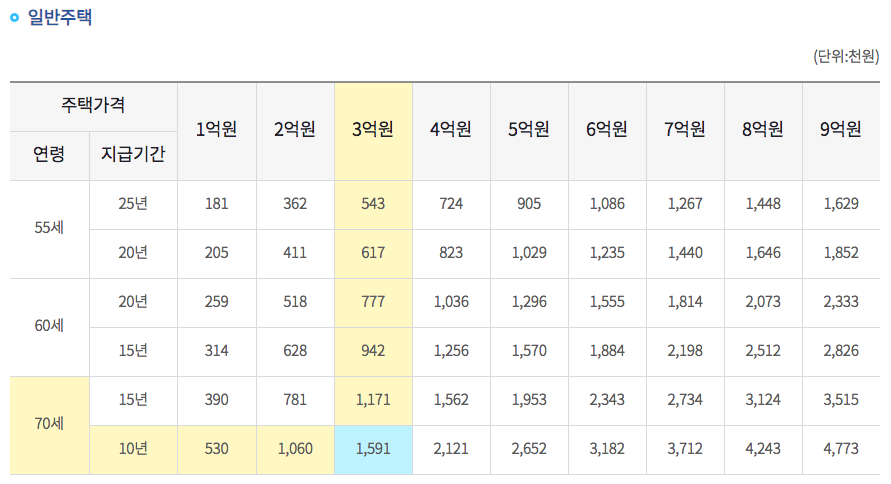Viewport: 891px width, 484px height.
Task: Click the 3,515 table cell
Action: point(841,400)
